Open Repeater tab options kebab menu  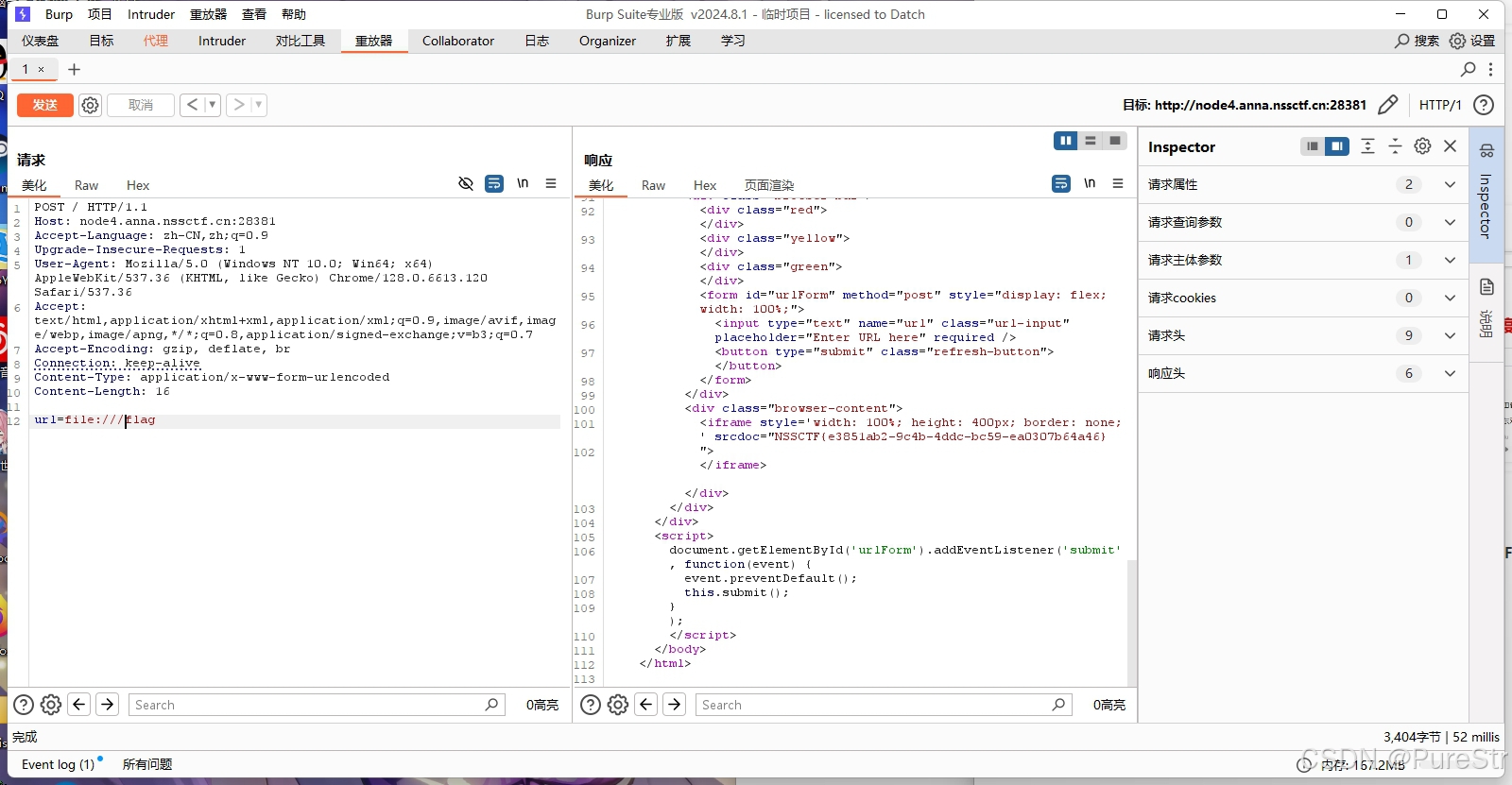point(1490,69)
